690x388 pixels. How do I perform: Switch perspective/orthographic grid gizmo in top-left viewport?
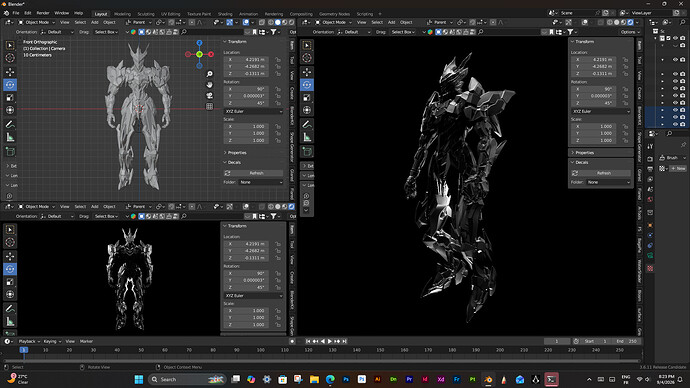[209, 106]
